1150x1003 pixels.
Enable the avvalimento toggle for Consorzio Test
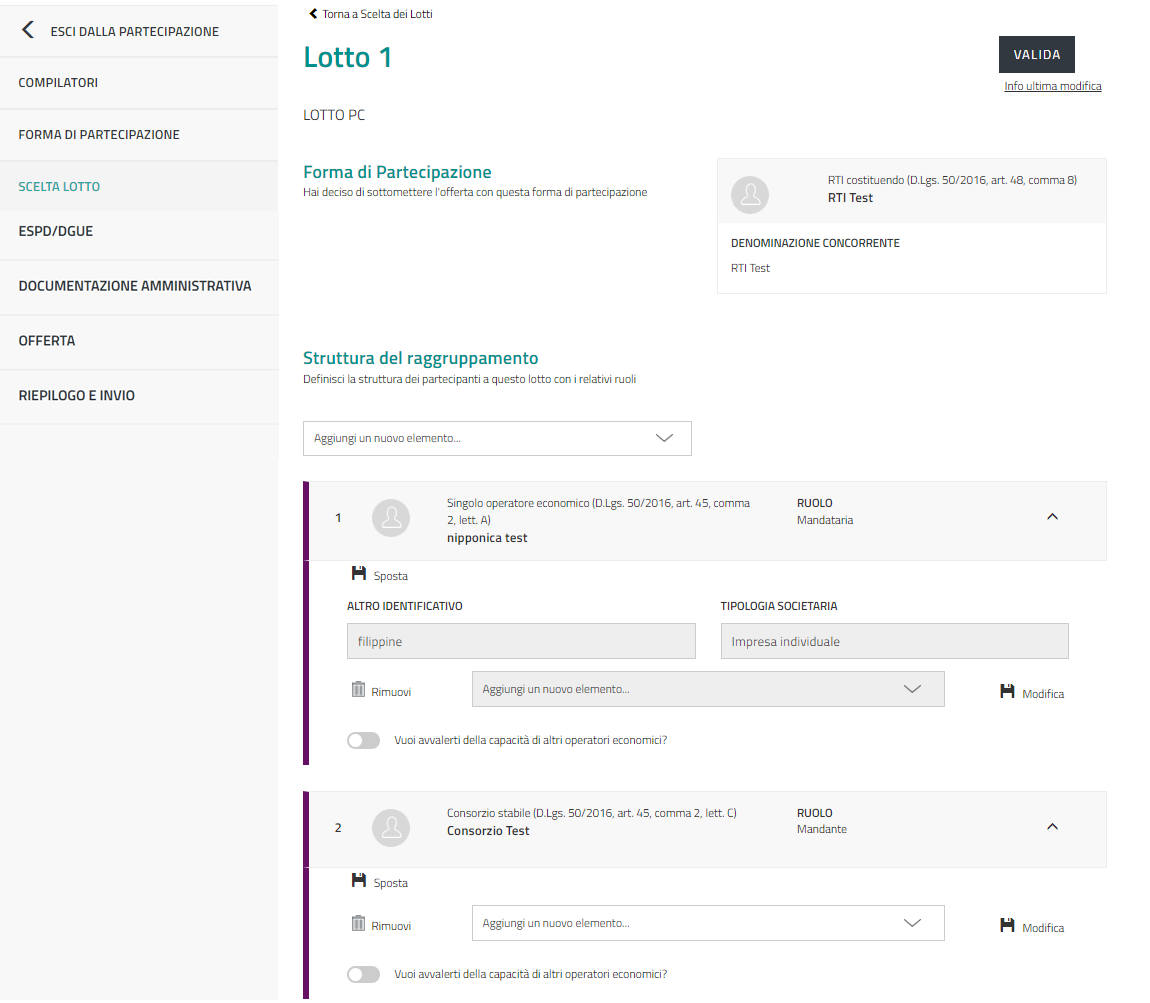coord(363,974)
